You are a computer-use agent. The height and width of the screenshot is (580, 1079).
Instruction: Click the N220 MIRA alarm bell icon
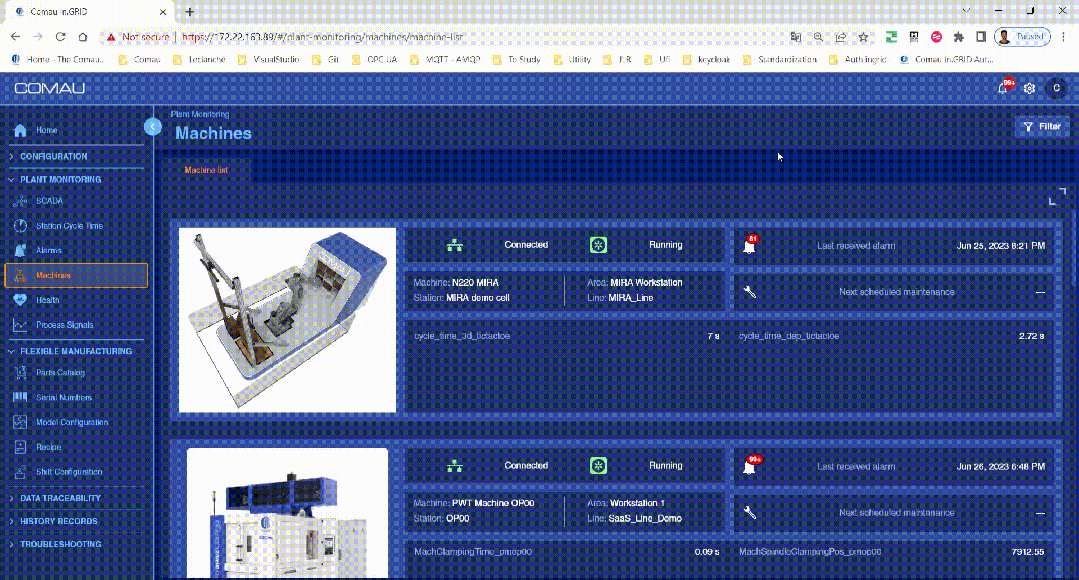click(x=749, y=245)
